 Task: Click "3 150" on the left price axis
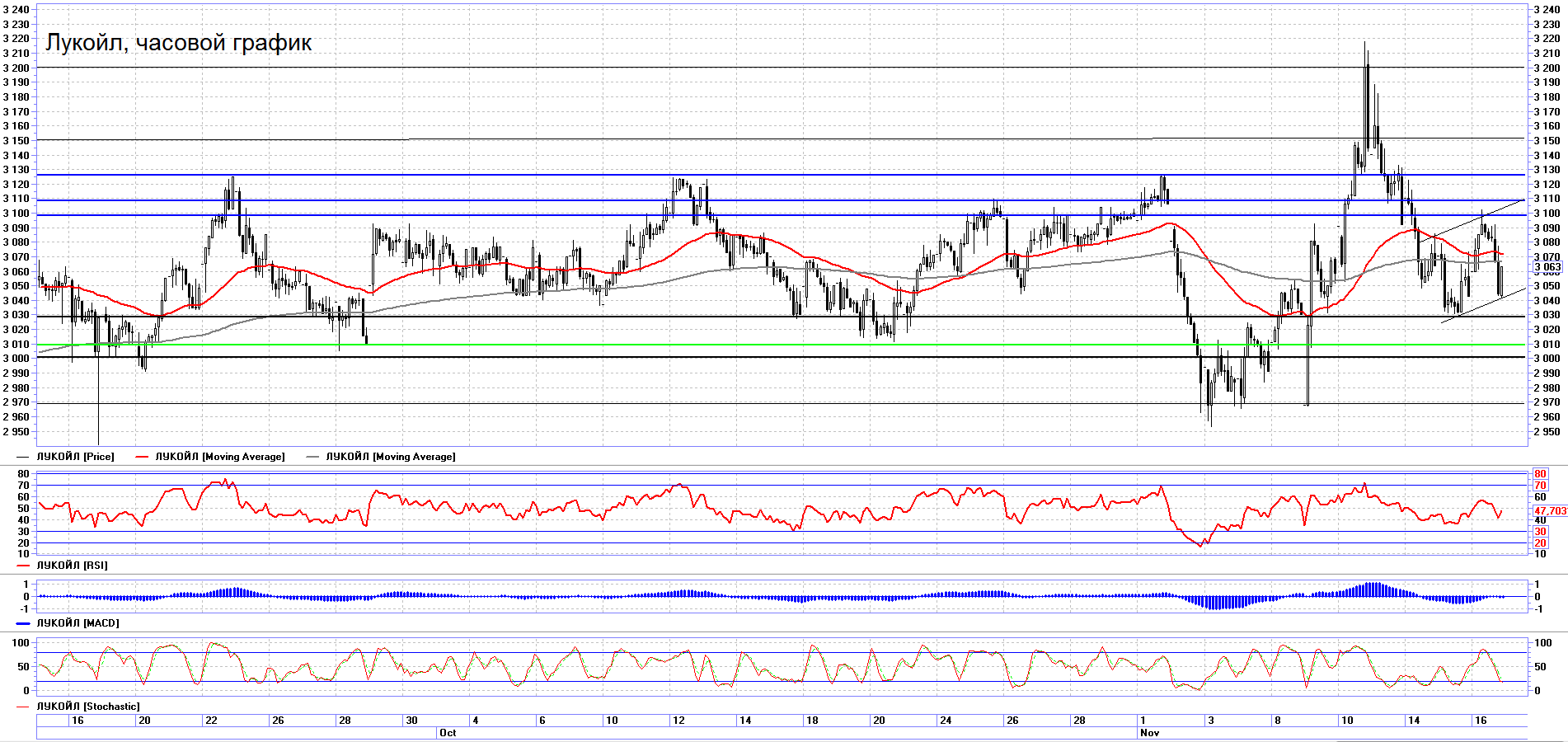pyautogui.click(x=16, y=141)
